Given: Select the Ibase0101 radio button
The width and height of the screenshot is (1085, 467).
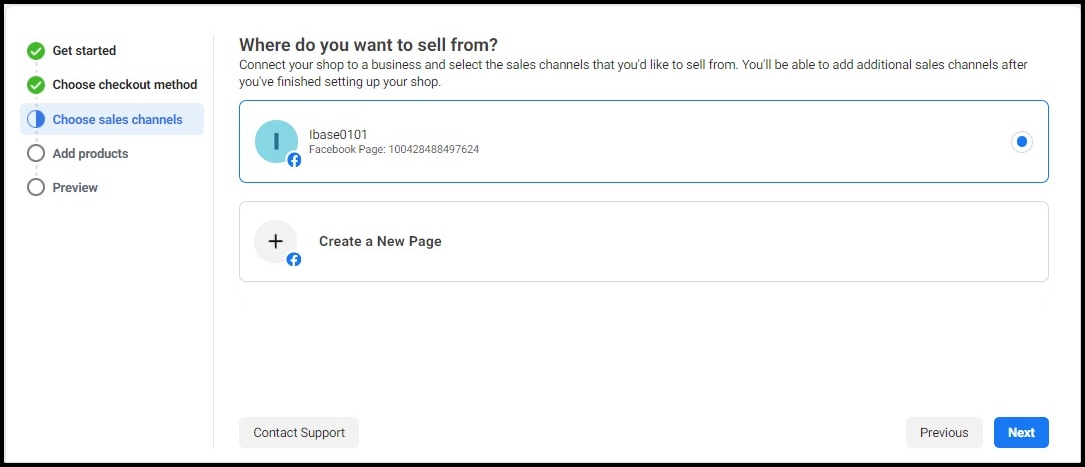Looking at the screenshot, I should (1021, 142).
